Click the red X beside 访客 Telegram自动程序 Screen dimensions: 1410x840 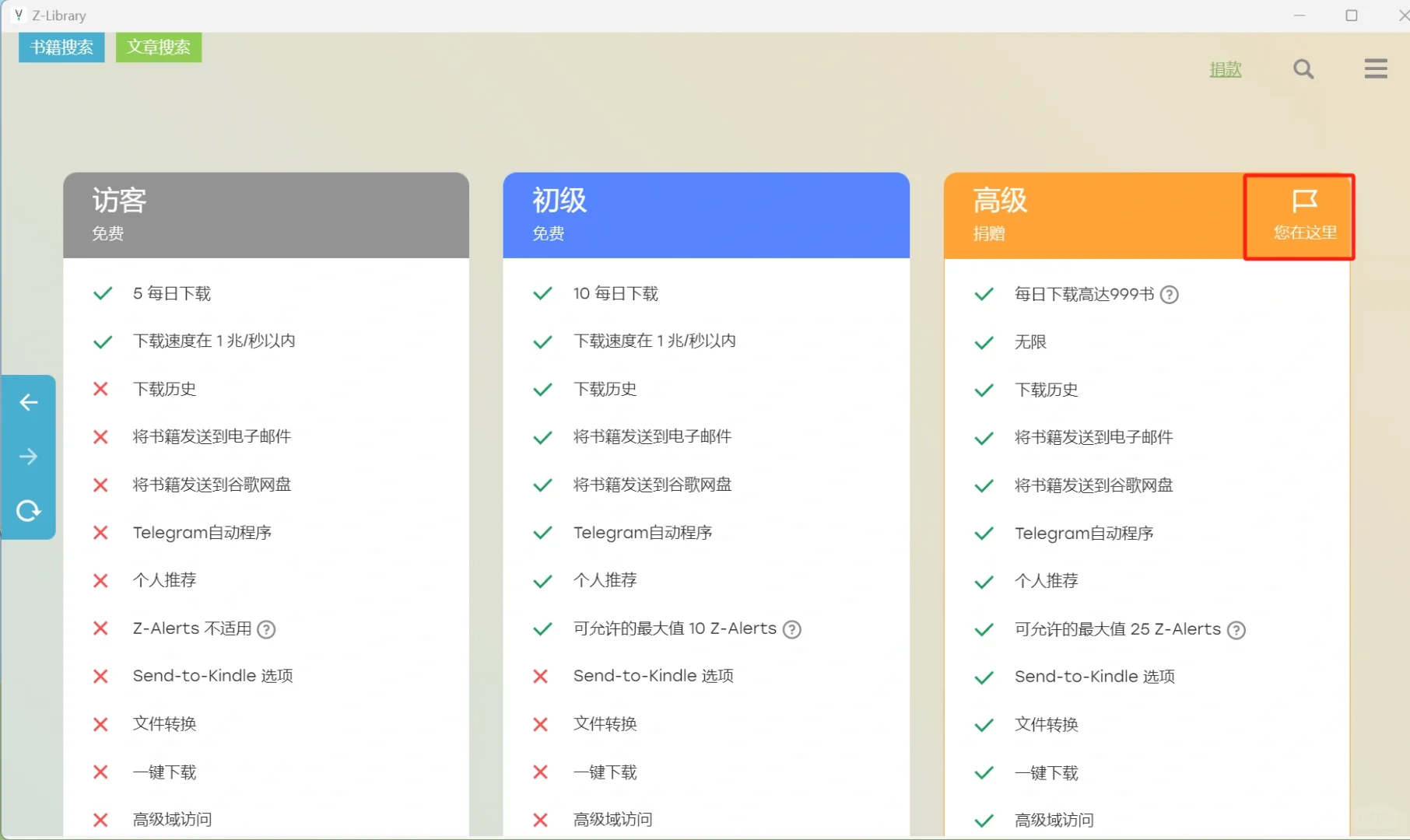(x=100, y=533)
